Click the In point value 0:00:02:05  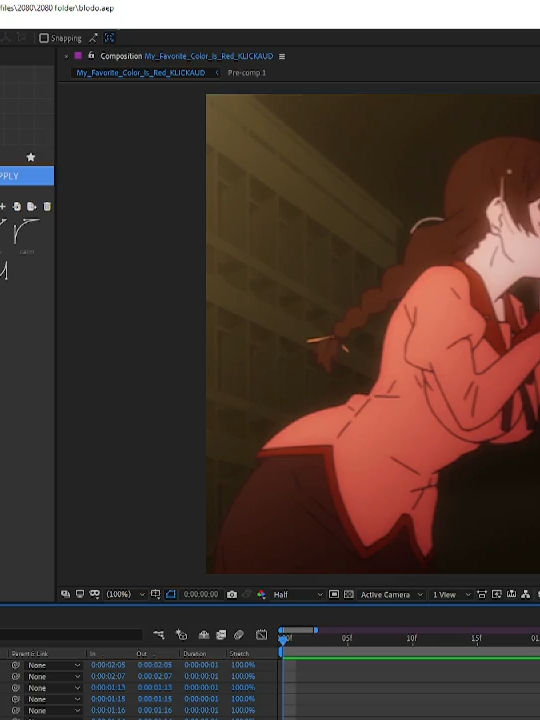(x=108, y=665)
